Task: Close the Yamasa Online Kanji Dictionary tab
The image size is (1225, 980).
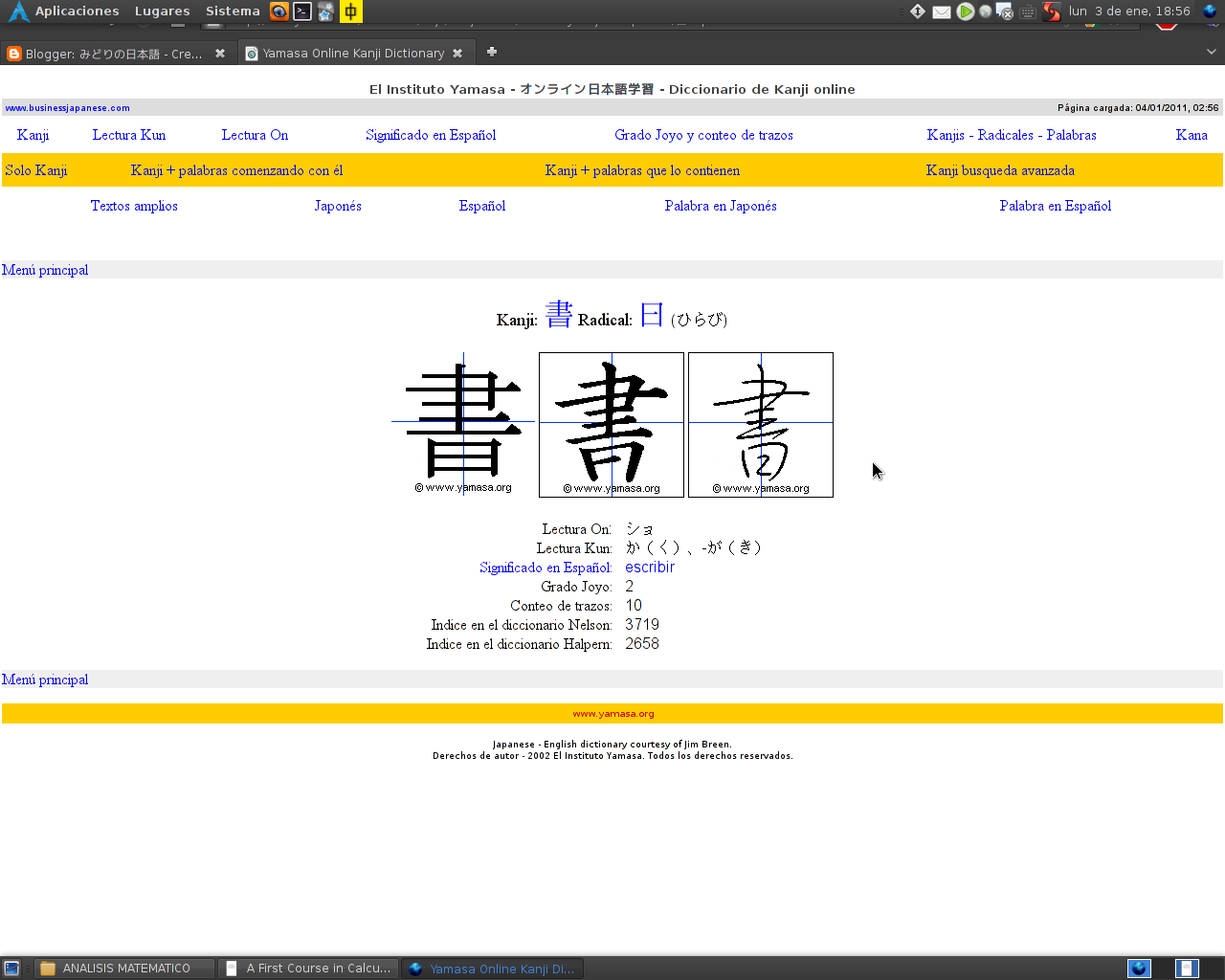Action: coord(457,54)
